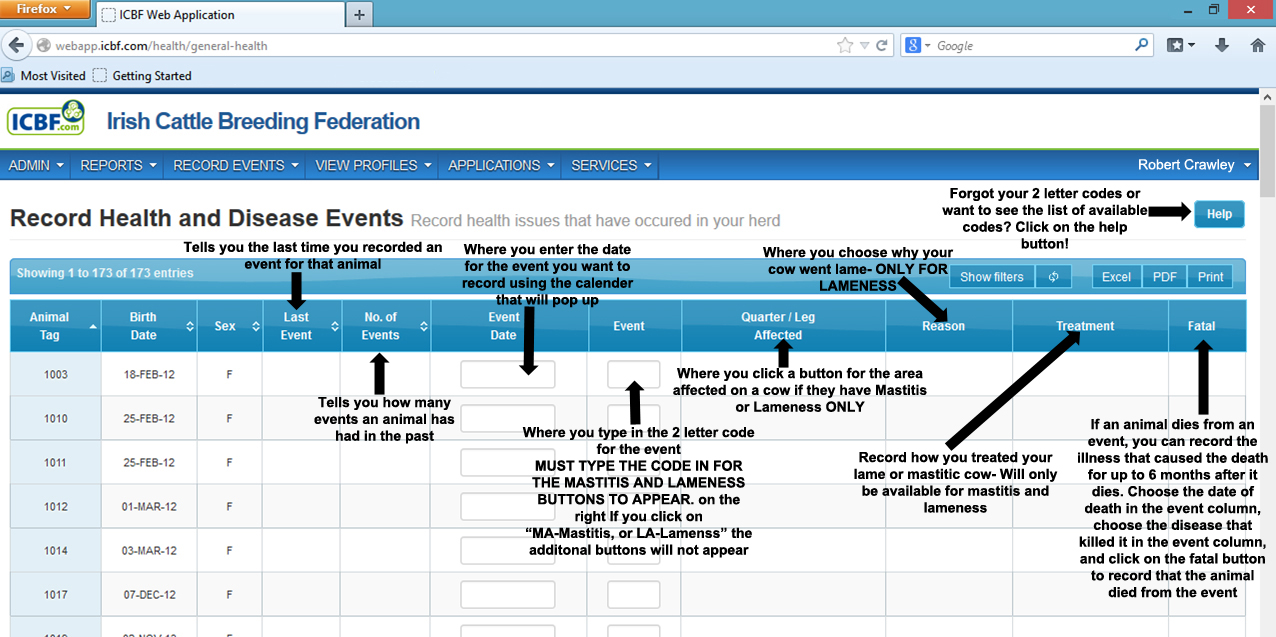Sort by the Last Event column
The height and width of the screenshot is (637, 1276).
coord(301,326)
